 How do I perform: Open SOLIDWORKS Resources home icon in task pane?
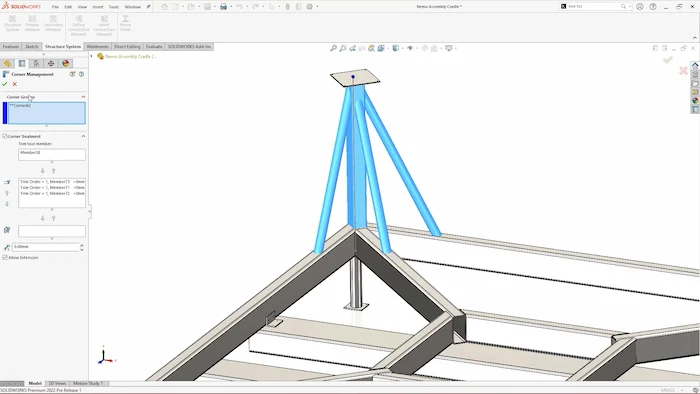[695, 65]
